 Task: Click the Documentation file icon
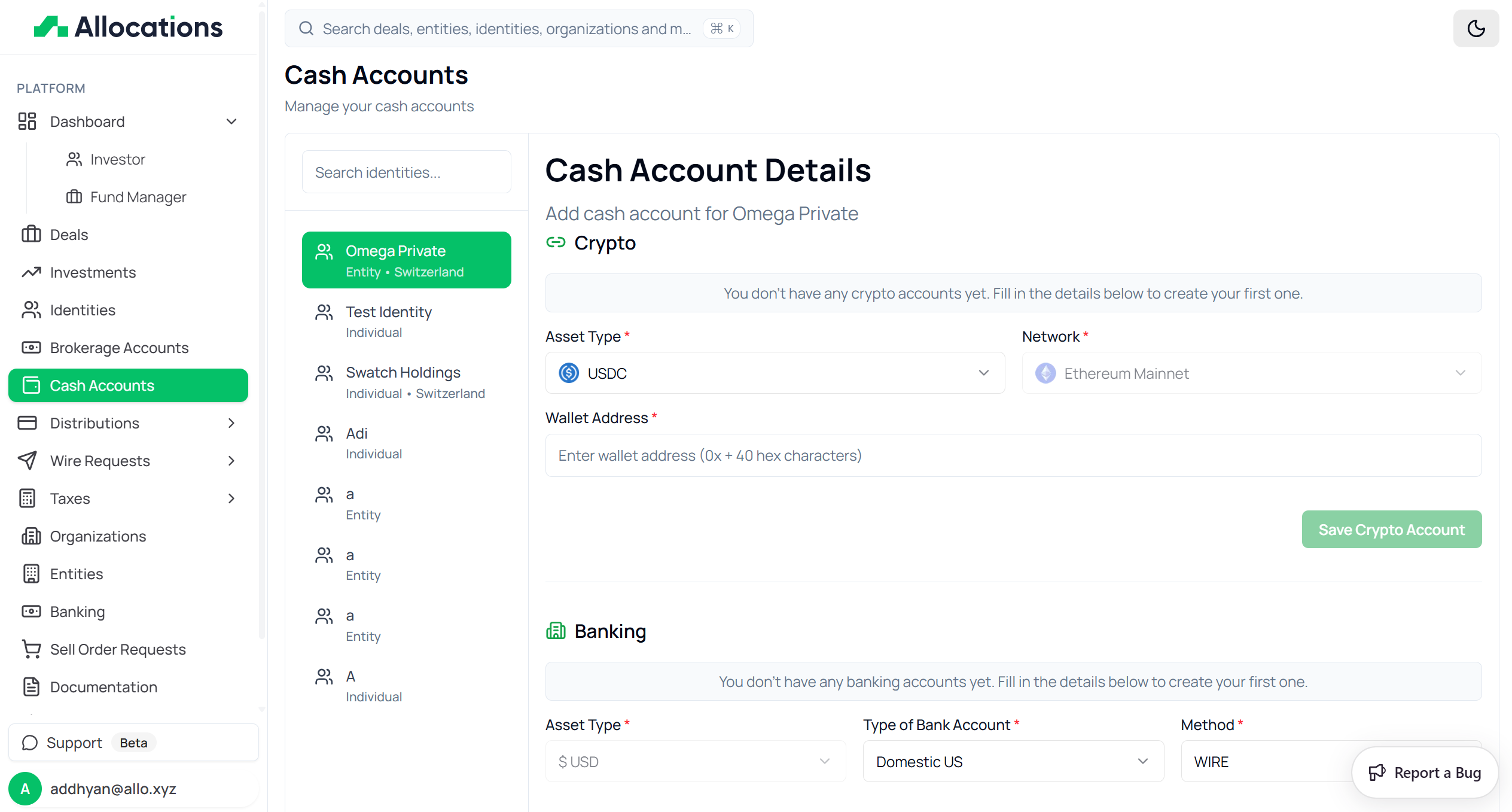click(x=31, y=687)
